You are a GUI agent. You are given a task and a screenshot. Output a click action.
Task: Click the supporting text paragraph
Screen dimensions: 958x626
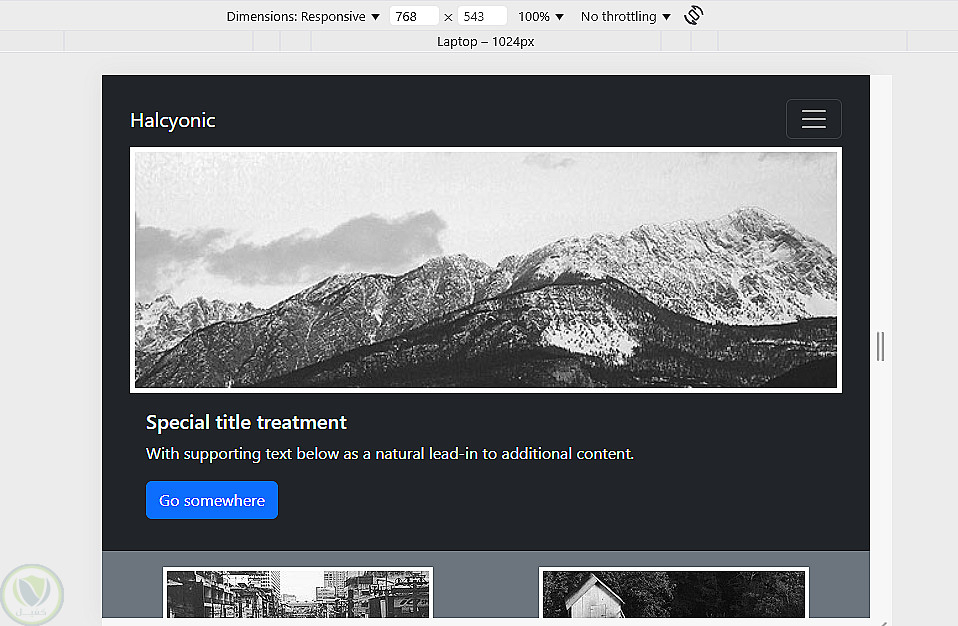coord(390,454)
